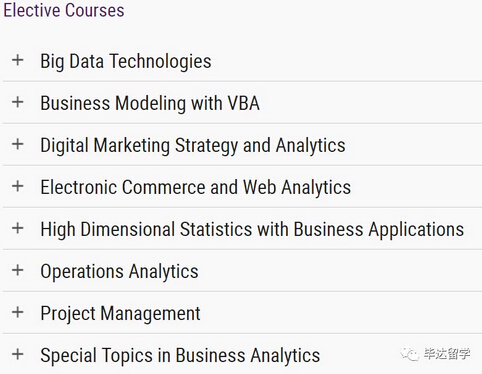Expand Digital Marketing Strategy and Analytics title
Image resolution: width=482 pixels, height=374 pixels.
[193, 146]
